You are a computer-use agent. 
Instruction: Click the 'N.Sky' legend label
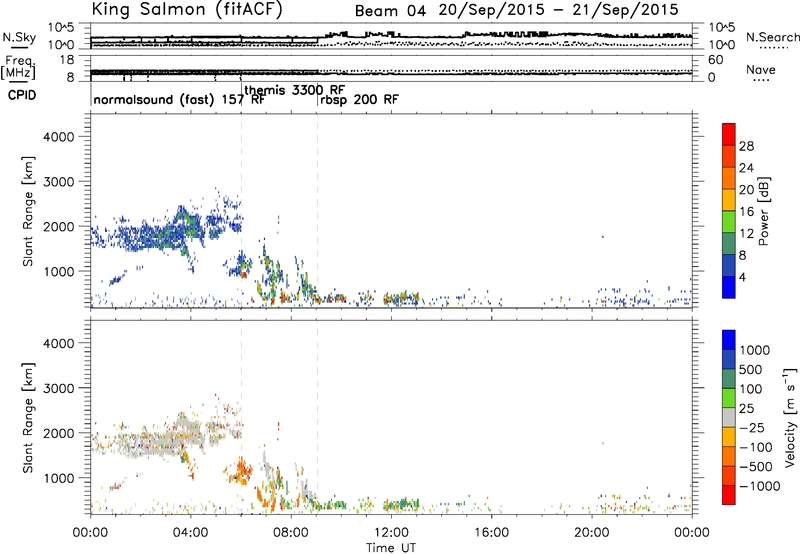(19, 37)
